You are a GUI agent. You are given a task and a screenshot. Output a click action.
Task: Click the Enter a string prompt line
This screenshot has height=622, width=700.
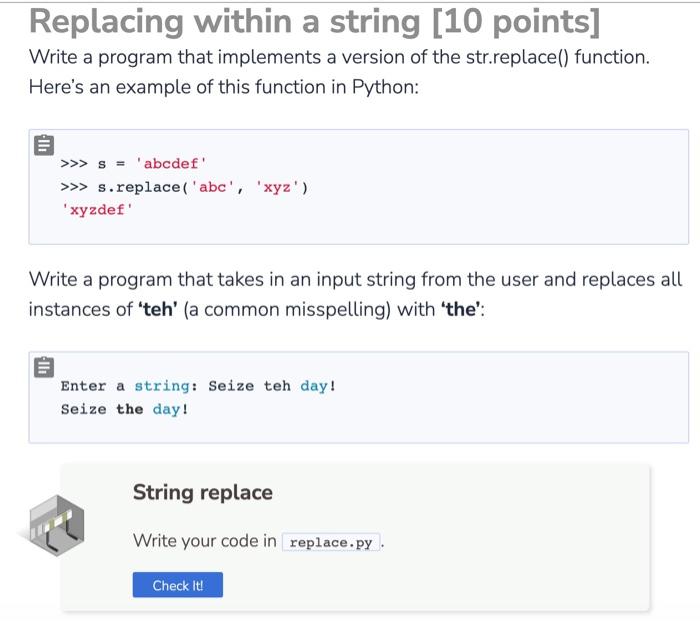[198, 386]
